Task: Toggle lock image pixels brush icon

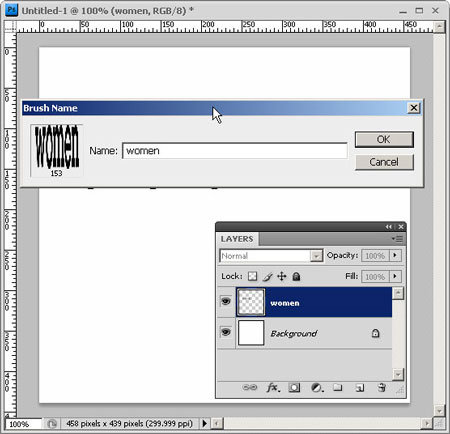Action: click(x=267, y=276)
